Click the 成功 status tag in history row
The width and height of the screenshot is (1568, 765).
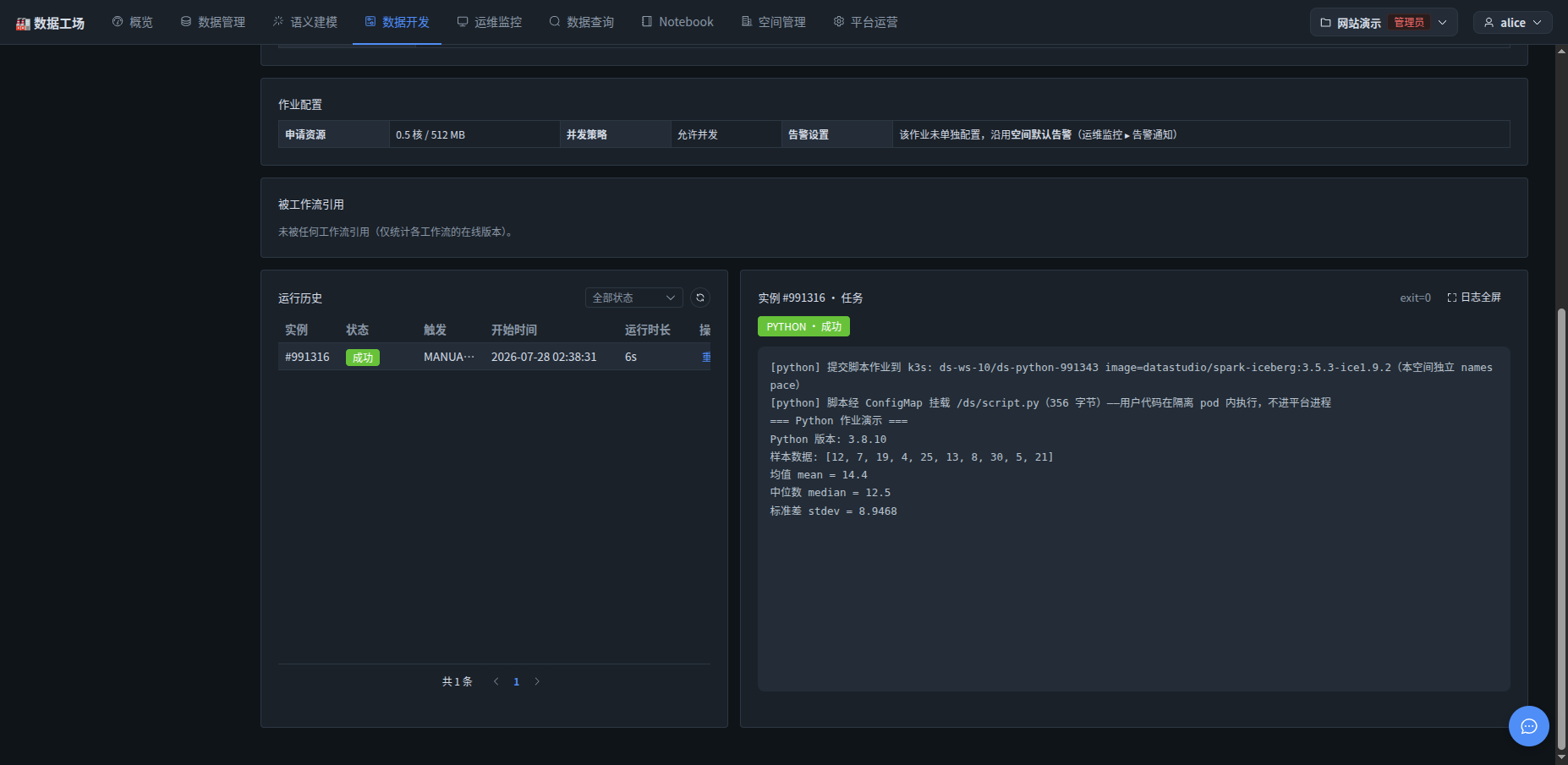[x=363, y=358]
